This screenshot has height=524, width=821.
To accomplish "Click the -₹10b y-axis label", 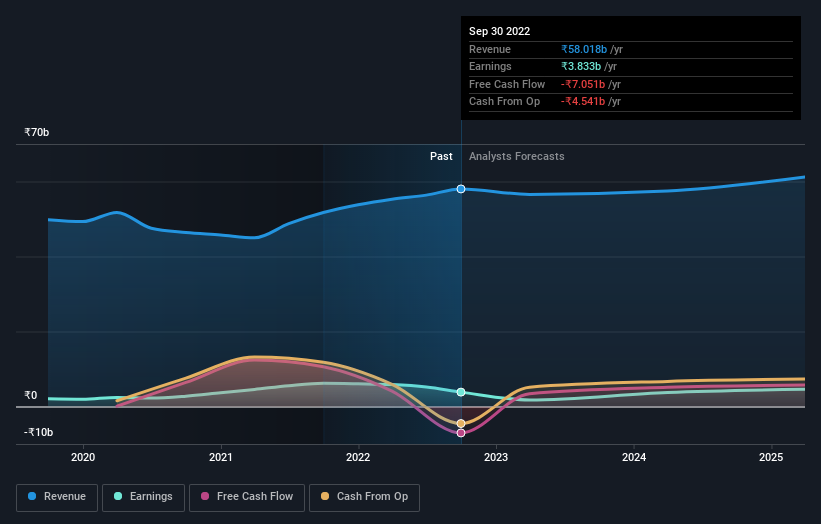I will 38,432.
